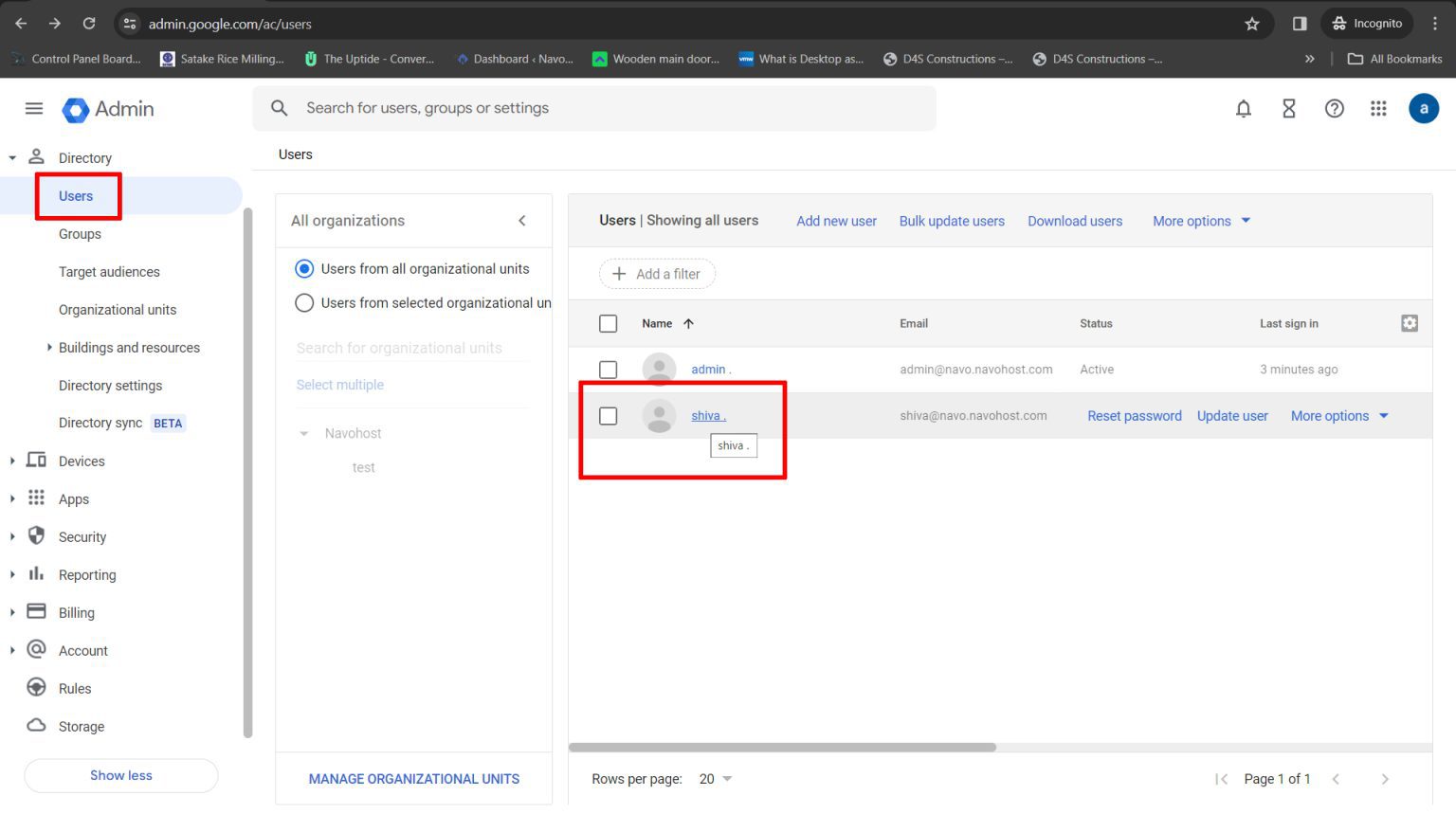Open More options dropdown in Users header
Viewport: 1456px width, 814px height.
click(1200, 221)
